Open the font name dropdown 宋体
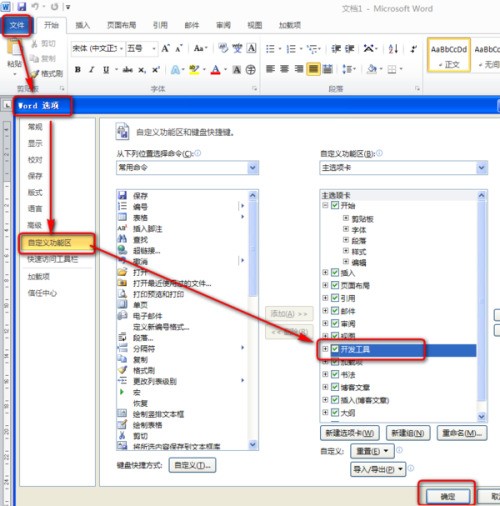 pyautogui.click(x=121, y=49)
